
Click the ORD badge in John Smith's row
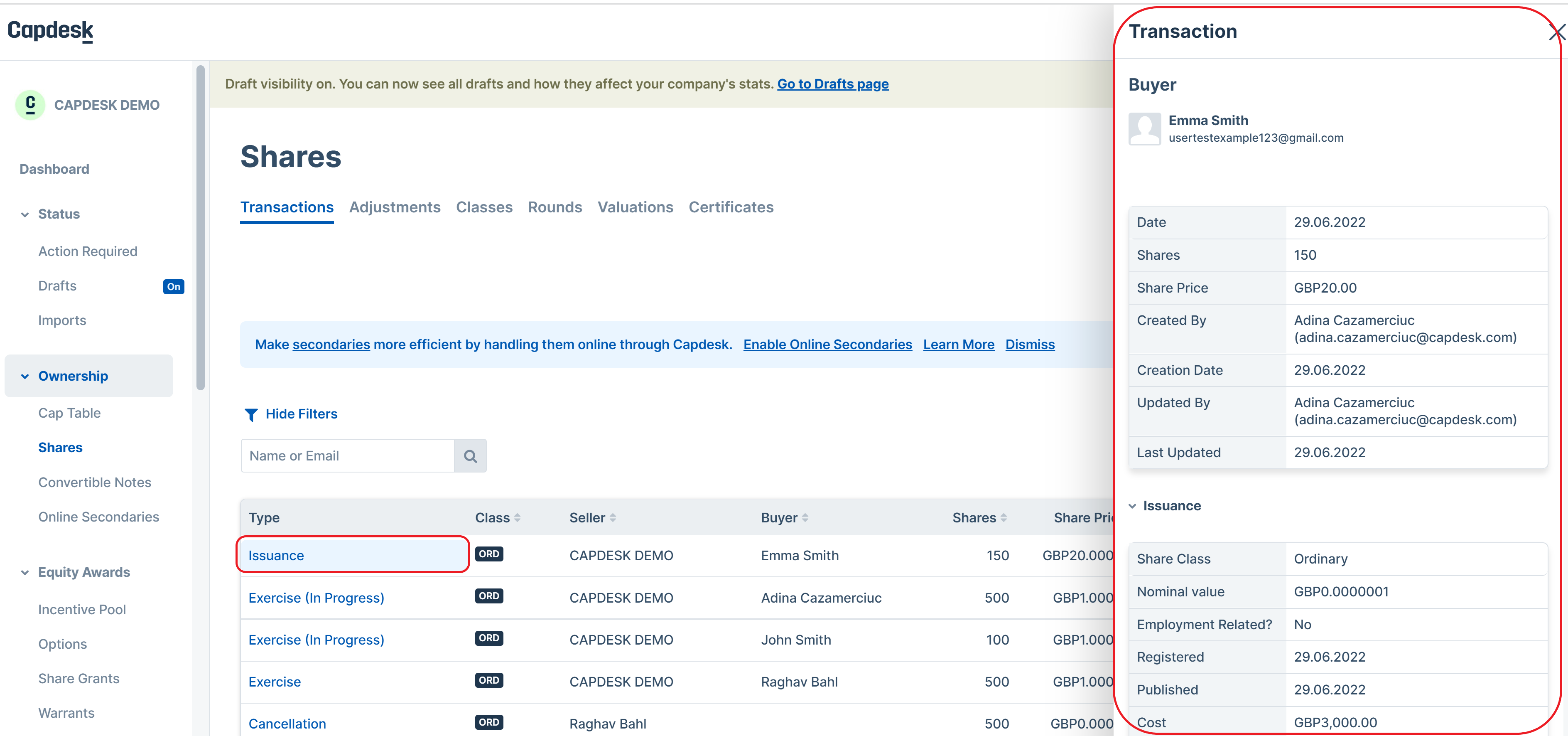489,638
